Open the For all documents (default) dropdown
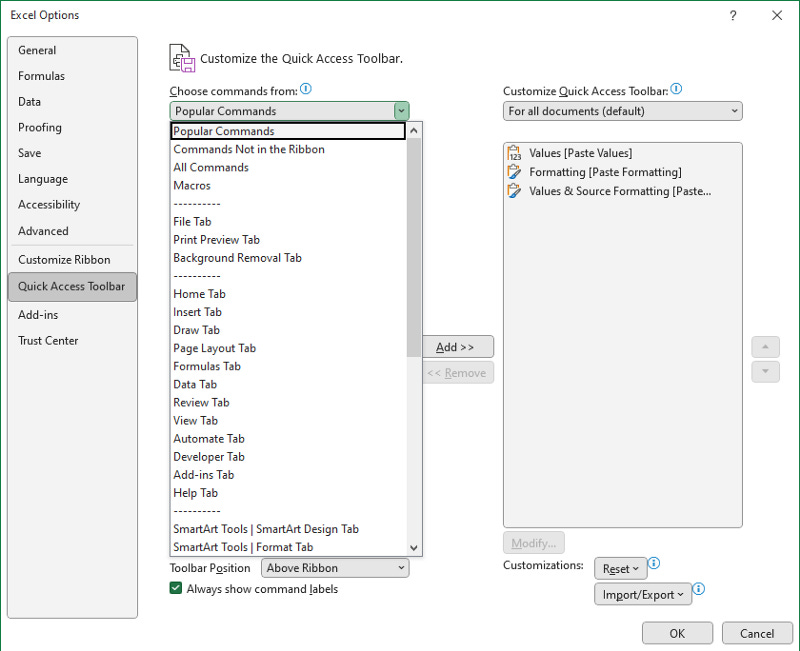Image resolution: width=800 pixels, height=651 pixels. [622, 111]
